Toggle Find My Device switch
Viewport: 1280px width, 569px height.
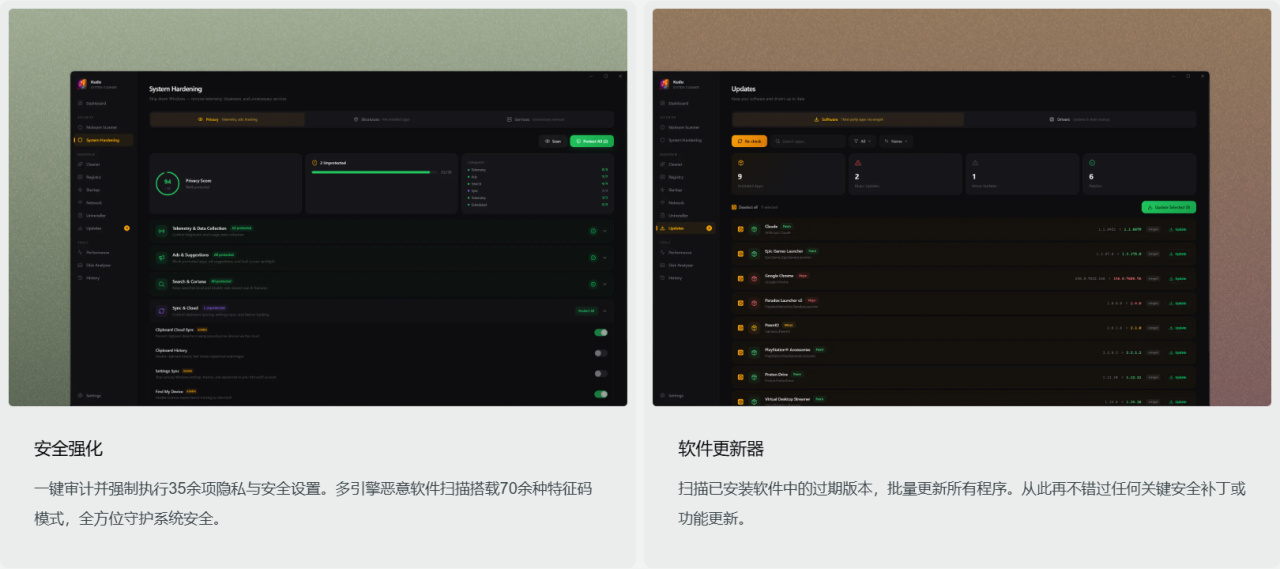601,394
